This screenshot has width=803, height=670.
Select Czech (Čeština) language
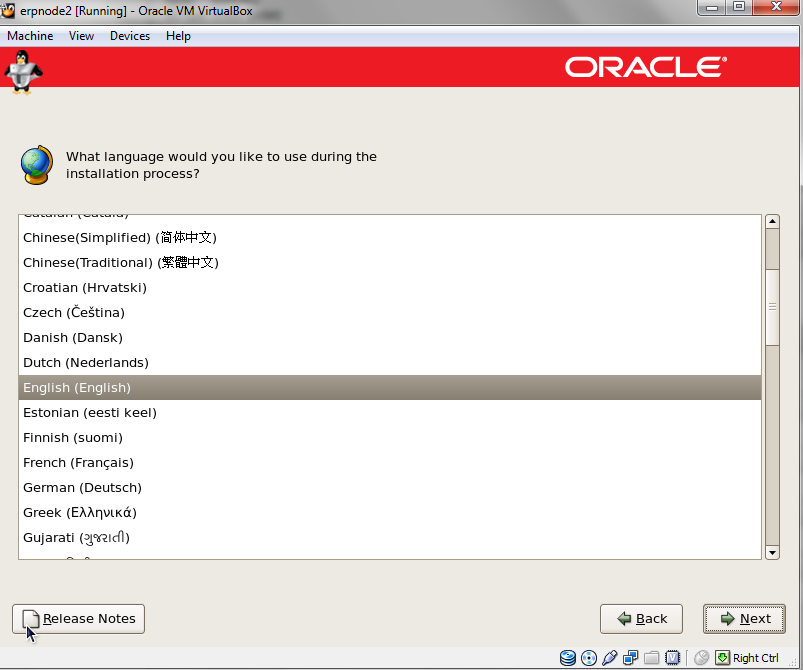(x=390, y=312)
